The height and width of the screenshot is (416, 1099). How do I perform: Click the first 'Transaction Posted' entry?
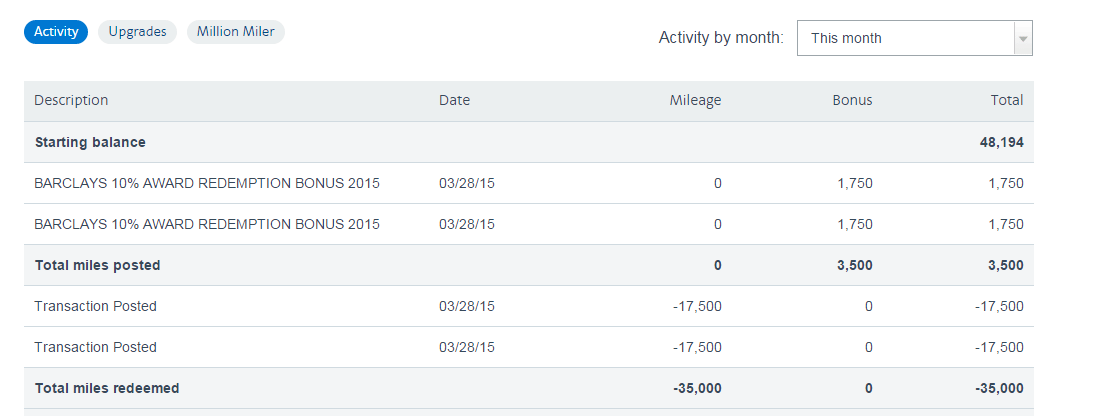coord(95,306)
